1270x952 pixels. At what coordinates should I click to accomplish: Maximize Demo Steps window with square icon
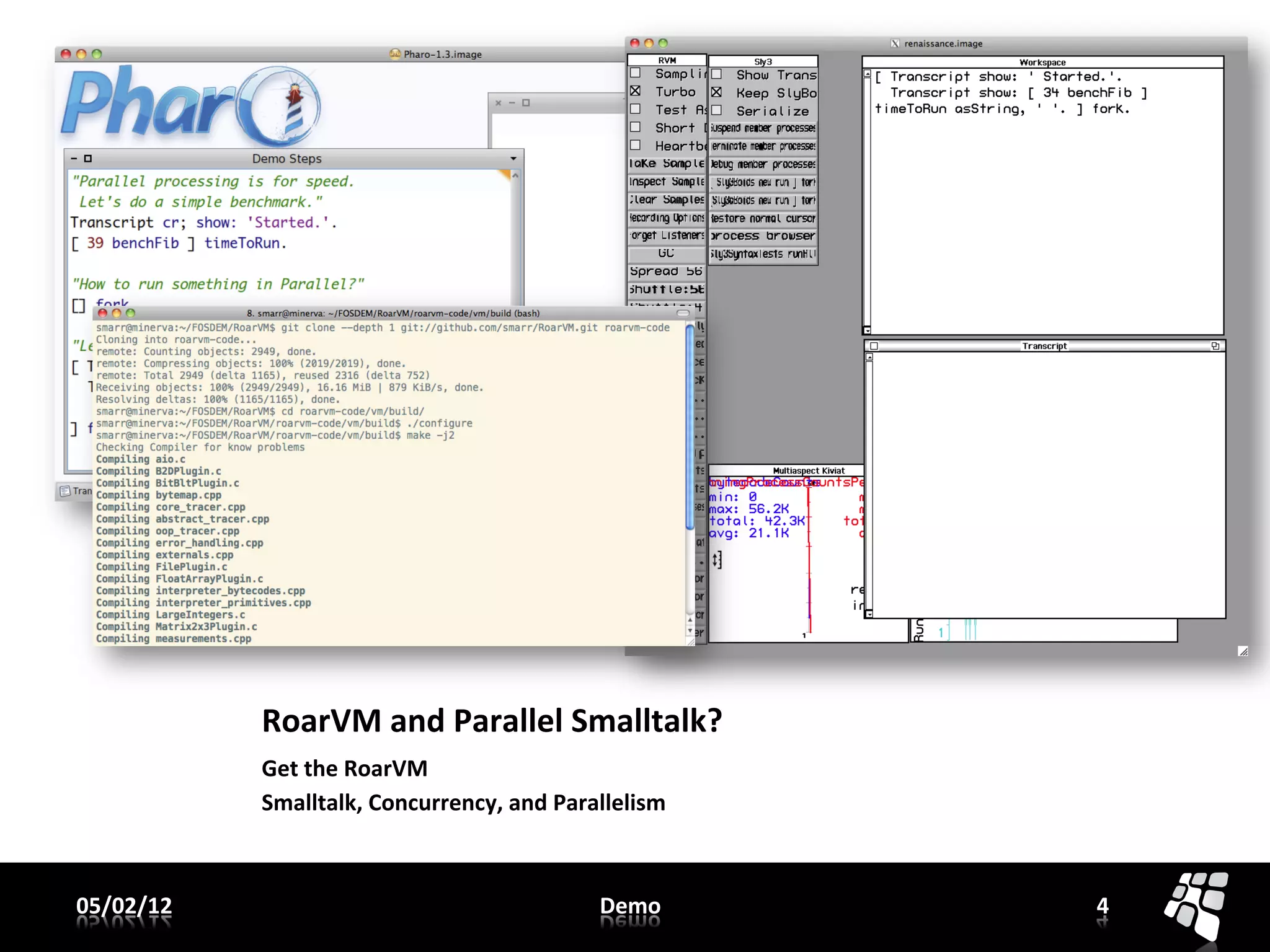tap(88, 159)
